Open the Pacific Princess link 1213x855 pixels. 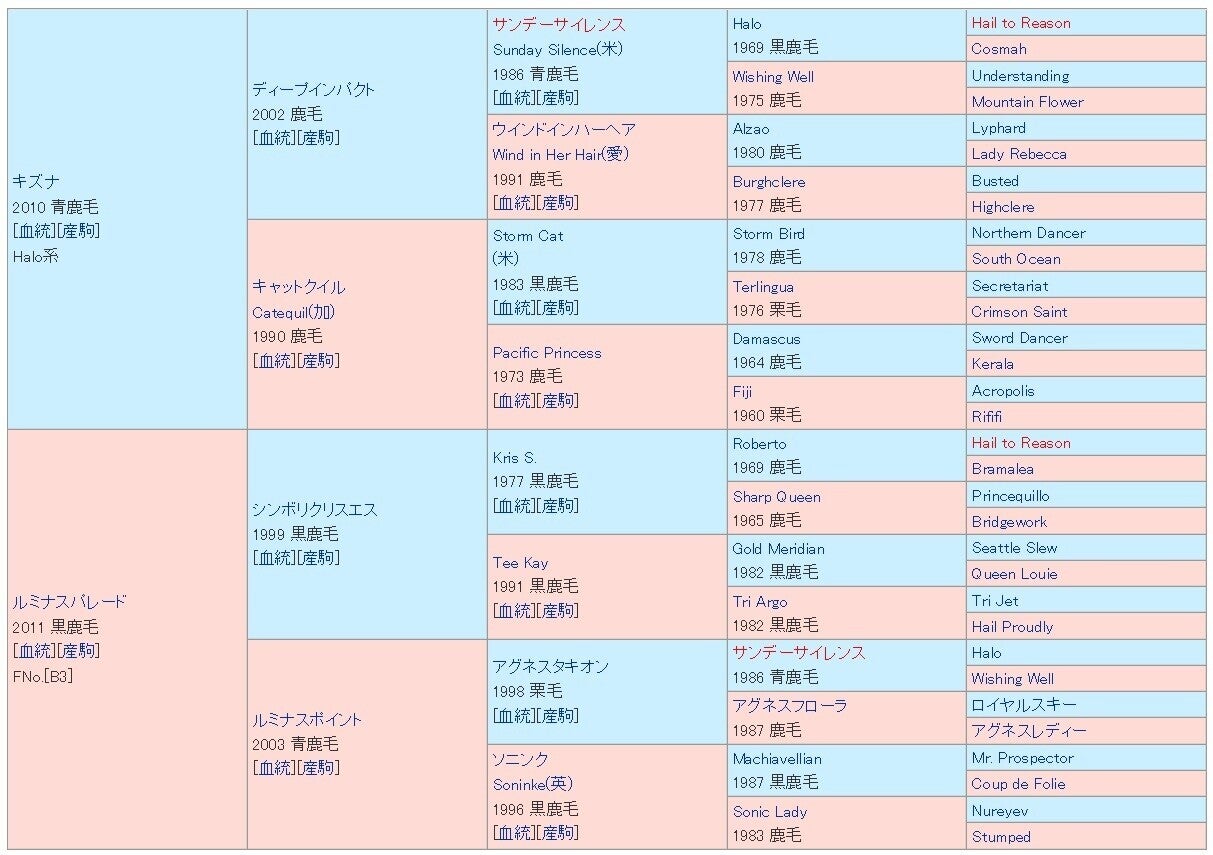(546, 353)
